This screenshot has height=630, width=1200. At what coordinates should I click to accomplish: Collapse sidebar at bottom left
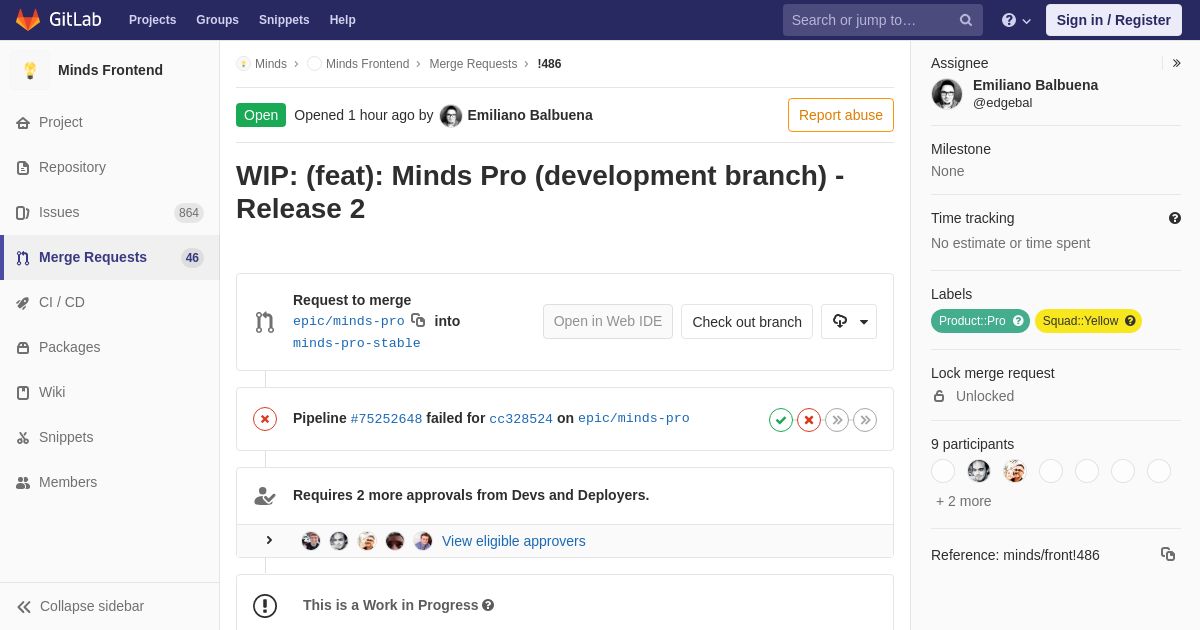80,606
